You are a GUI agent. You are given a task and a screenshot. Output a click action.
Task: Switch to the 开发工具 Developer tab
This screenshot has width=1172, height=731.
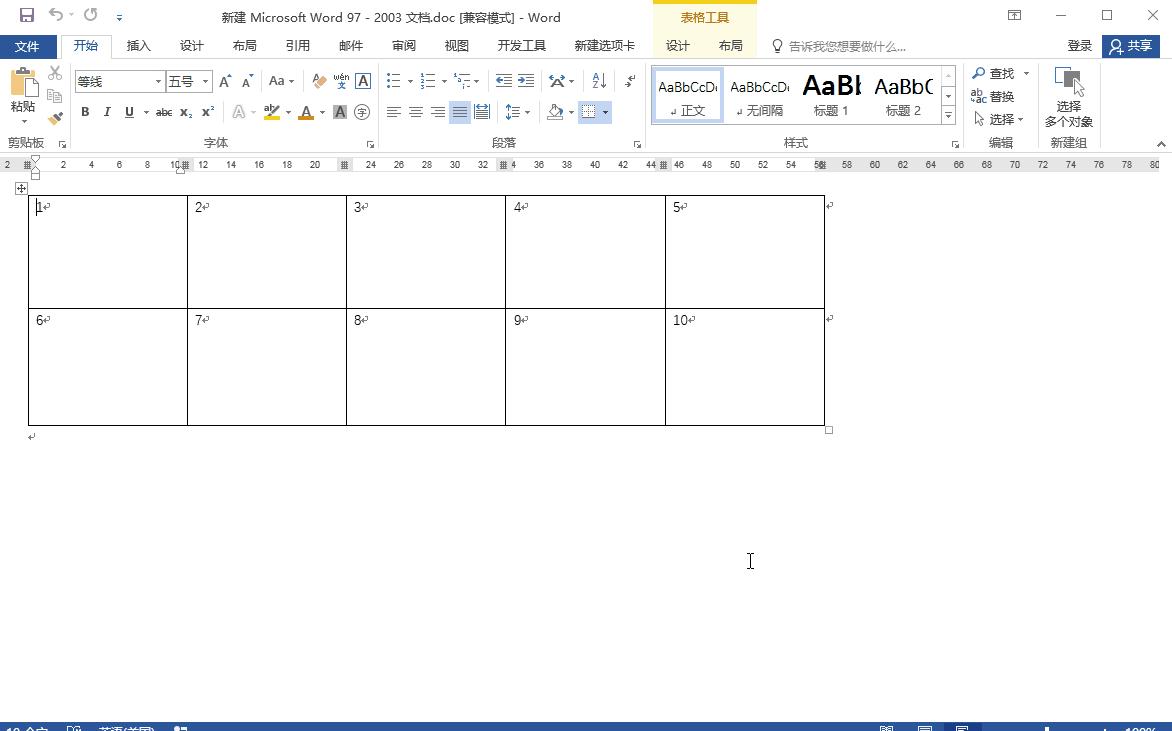click(x=522, y=46)
